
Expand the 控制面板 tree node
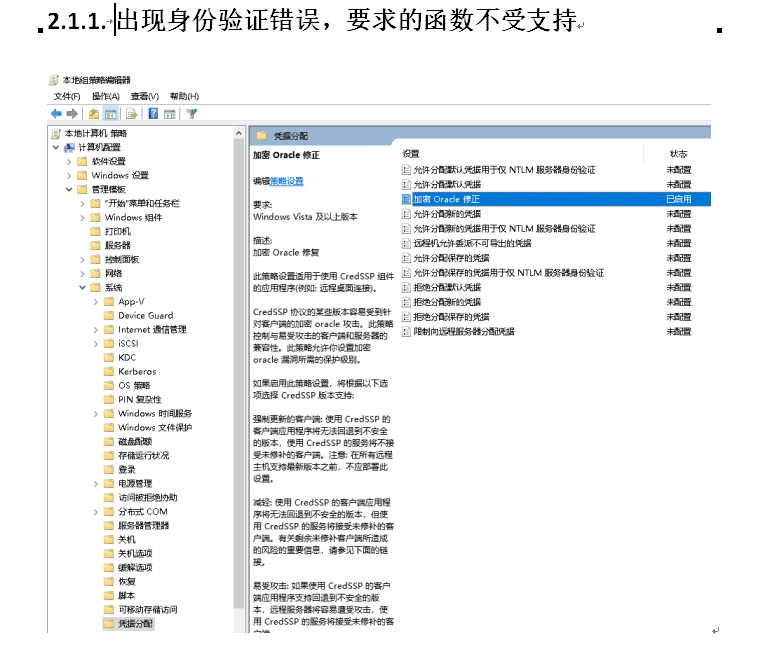(83, 260)
